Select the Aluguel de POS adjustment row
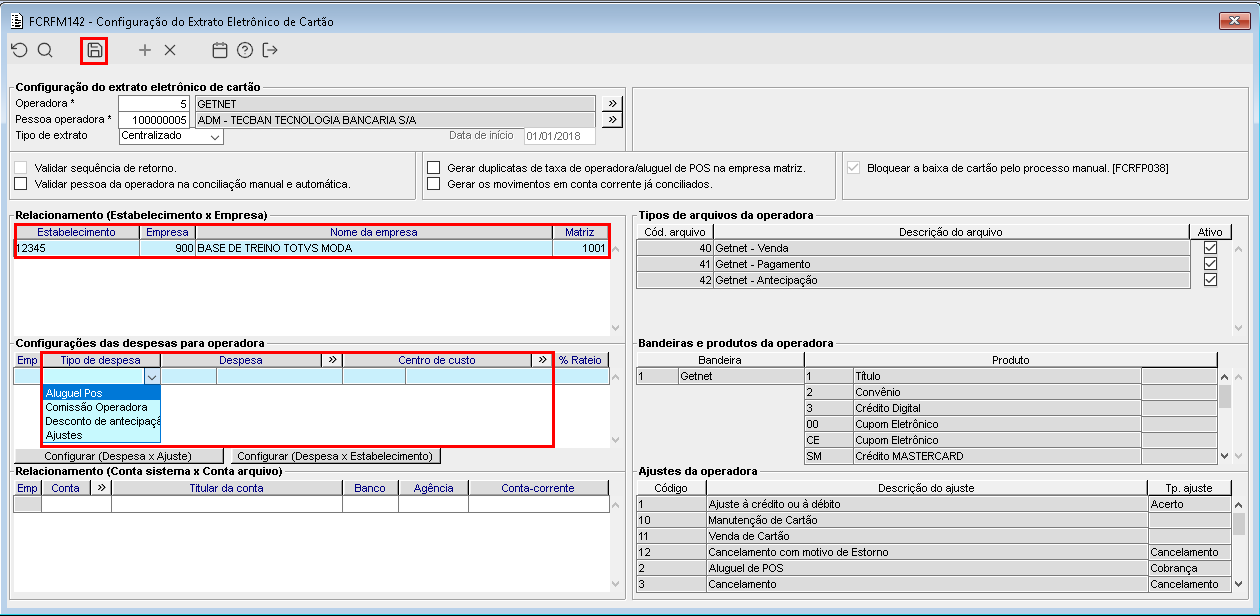The height and width of the screenshot is (616, 1260). point(933,568)
